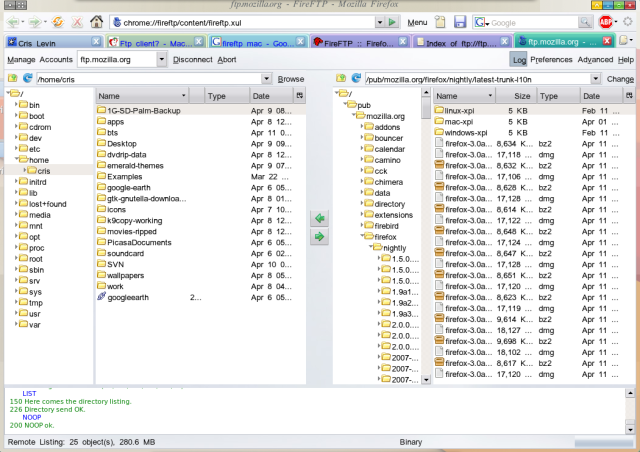Open the remote column picker icon
The height and width of the screenshot is (452, 640).
[629, 96]
